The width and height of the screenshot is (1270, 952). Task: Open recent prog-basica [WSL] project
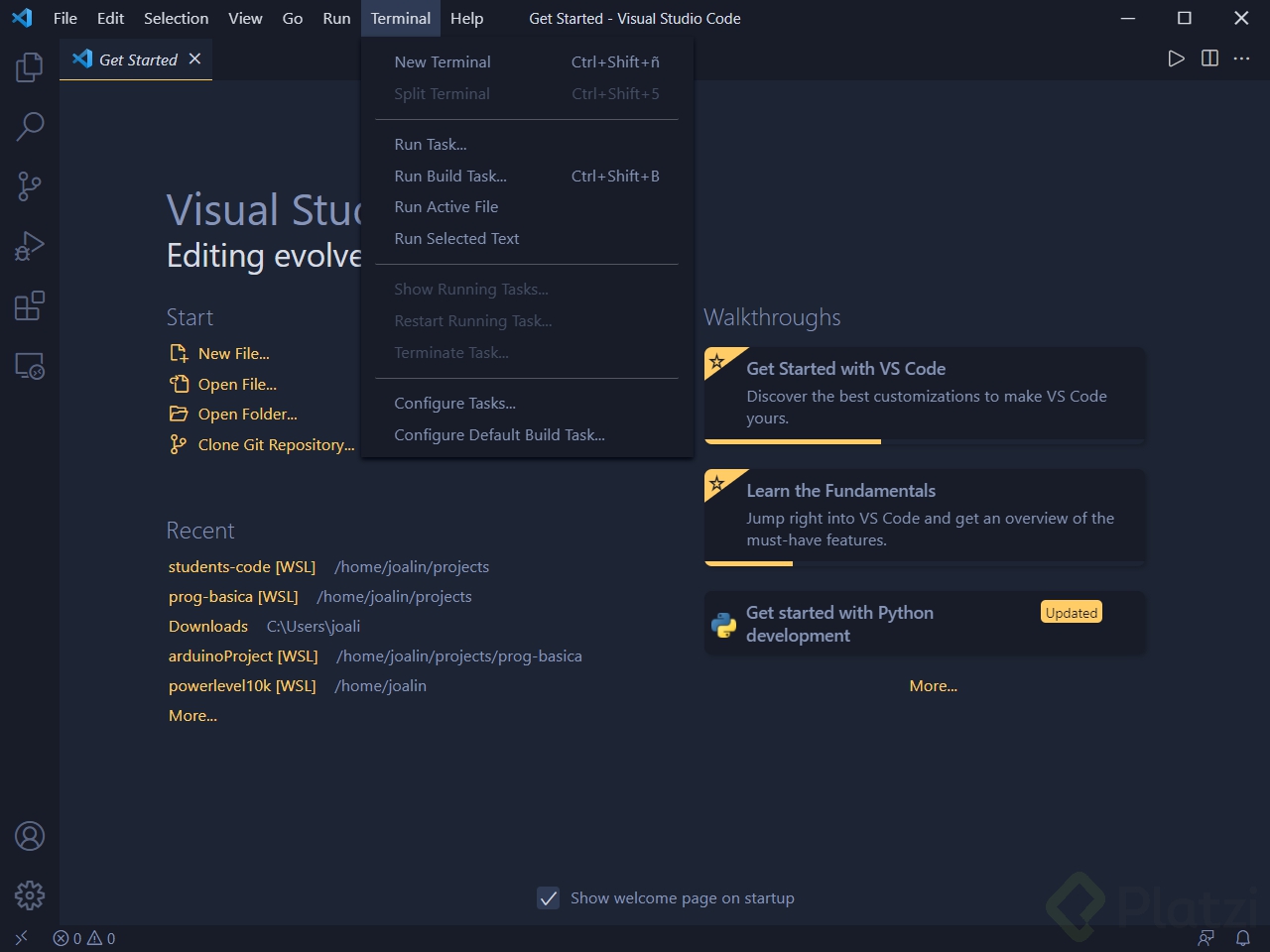click(x=233, y=596)
